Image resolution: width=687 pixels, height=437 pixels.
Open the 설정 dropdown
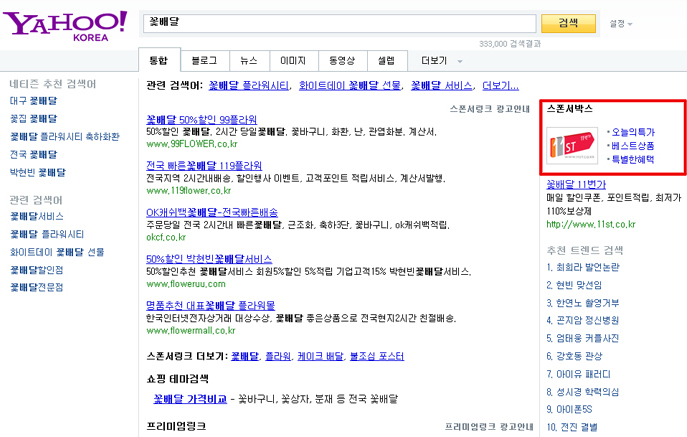coord(621,24)
